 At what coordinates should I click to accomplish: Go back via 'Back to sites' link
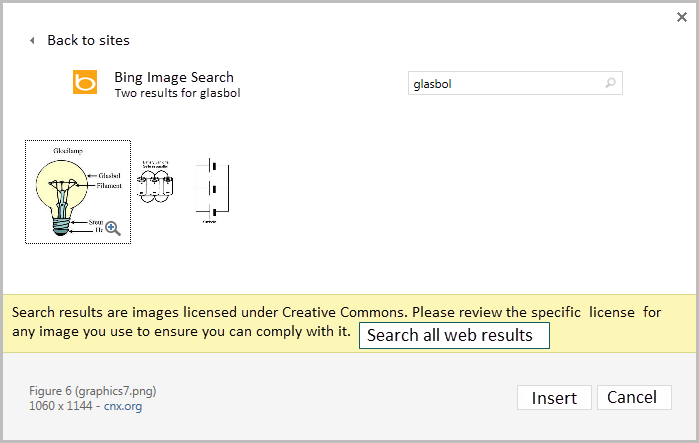coord(88,41)
